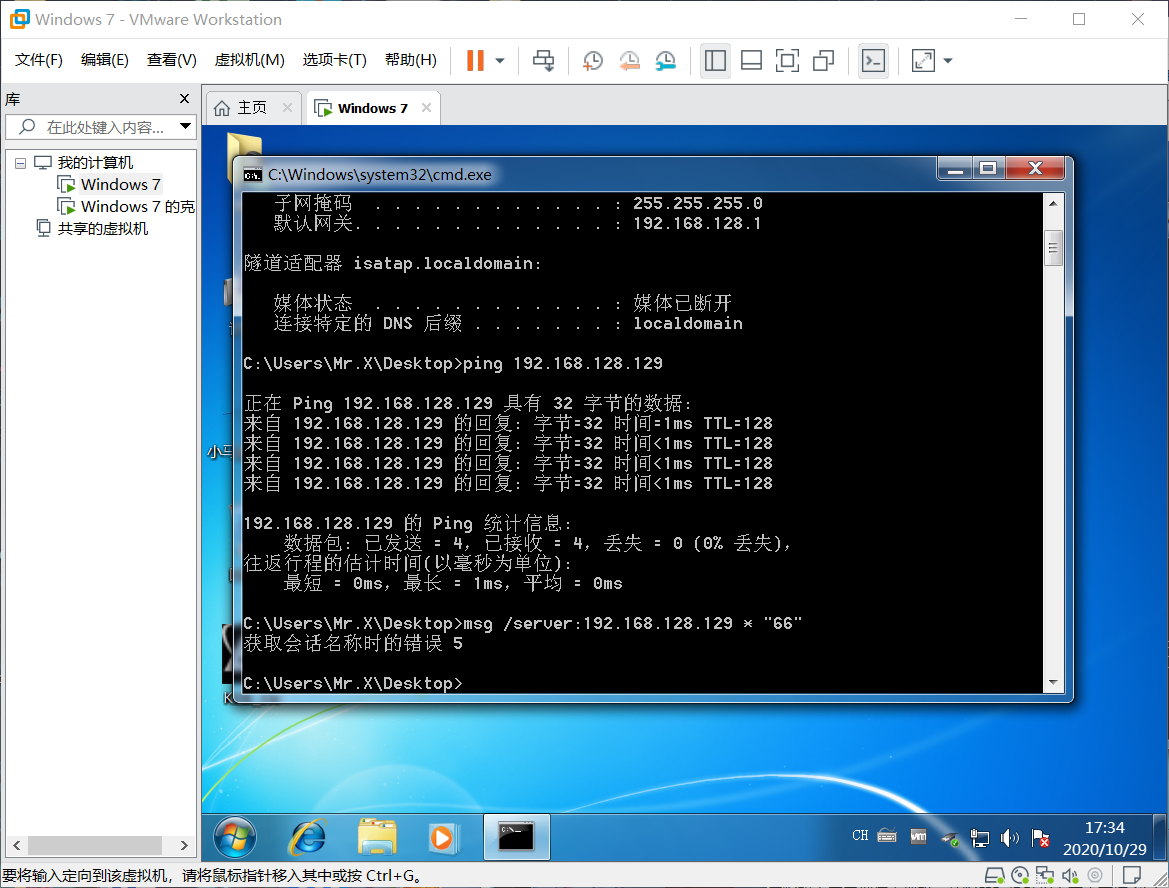Image resolution: width=1169 pixels, height=888 pixels.
Task: Open the 选项卡(T) menu
Action: click(334, 60)
